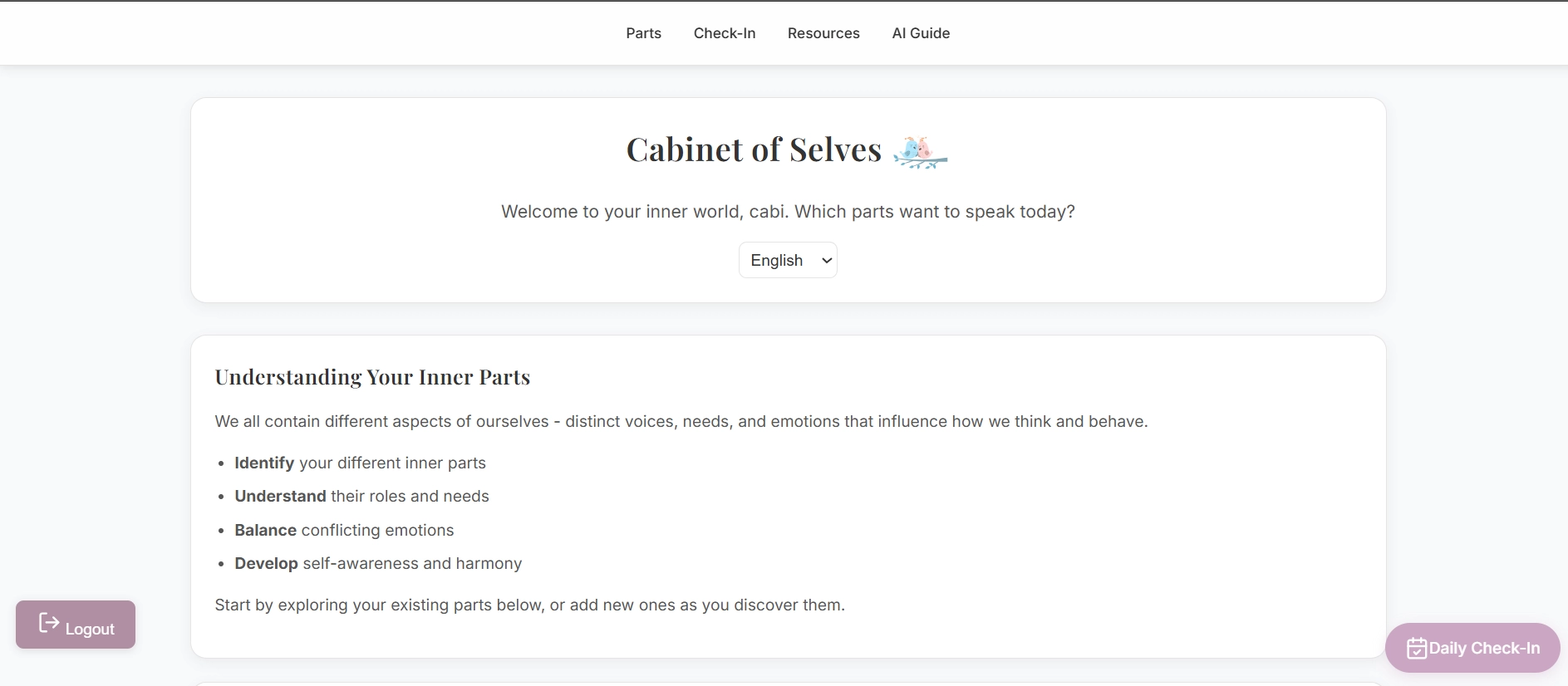
Task: Open the Parts menu item
Action: pos(643,33)
